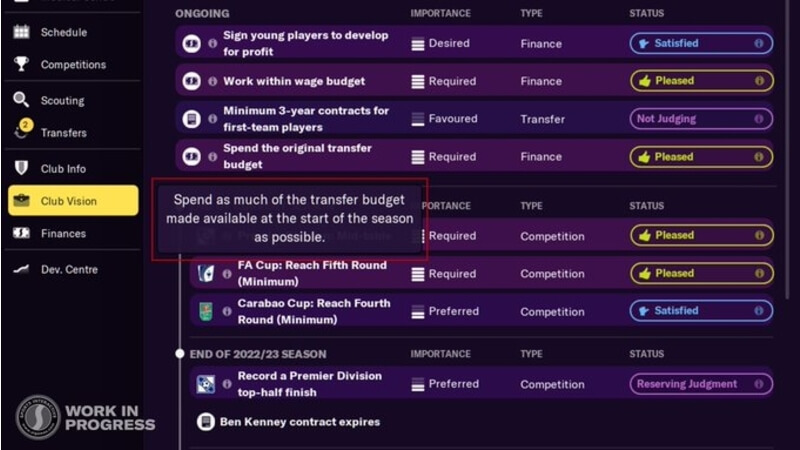Open the Transfers menu item

coord(63,133)
